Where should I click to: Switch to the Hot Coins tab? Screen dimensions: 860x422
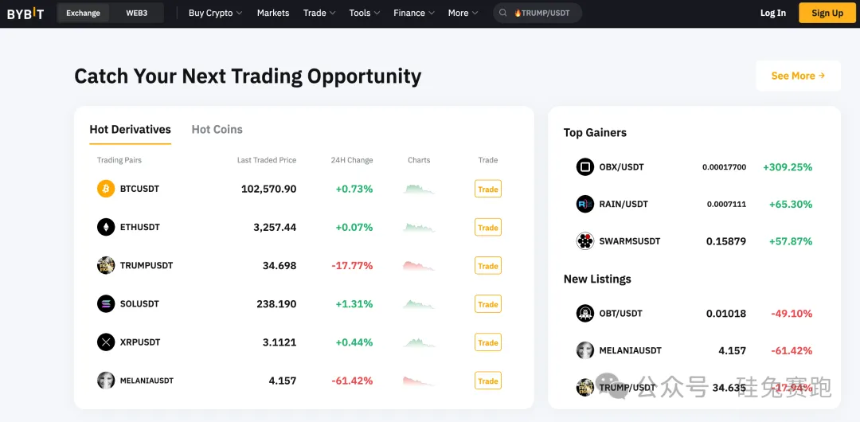point(217,130)
